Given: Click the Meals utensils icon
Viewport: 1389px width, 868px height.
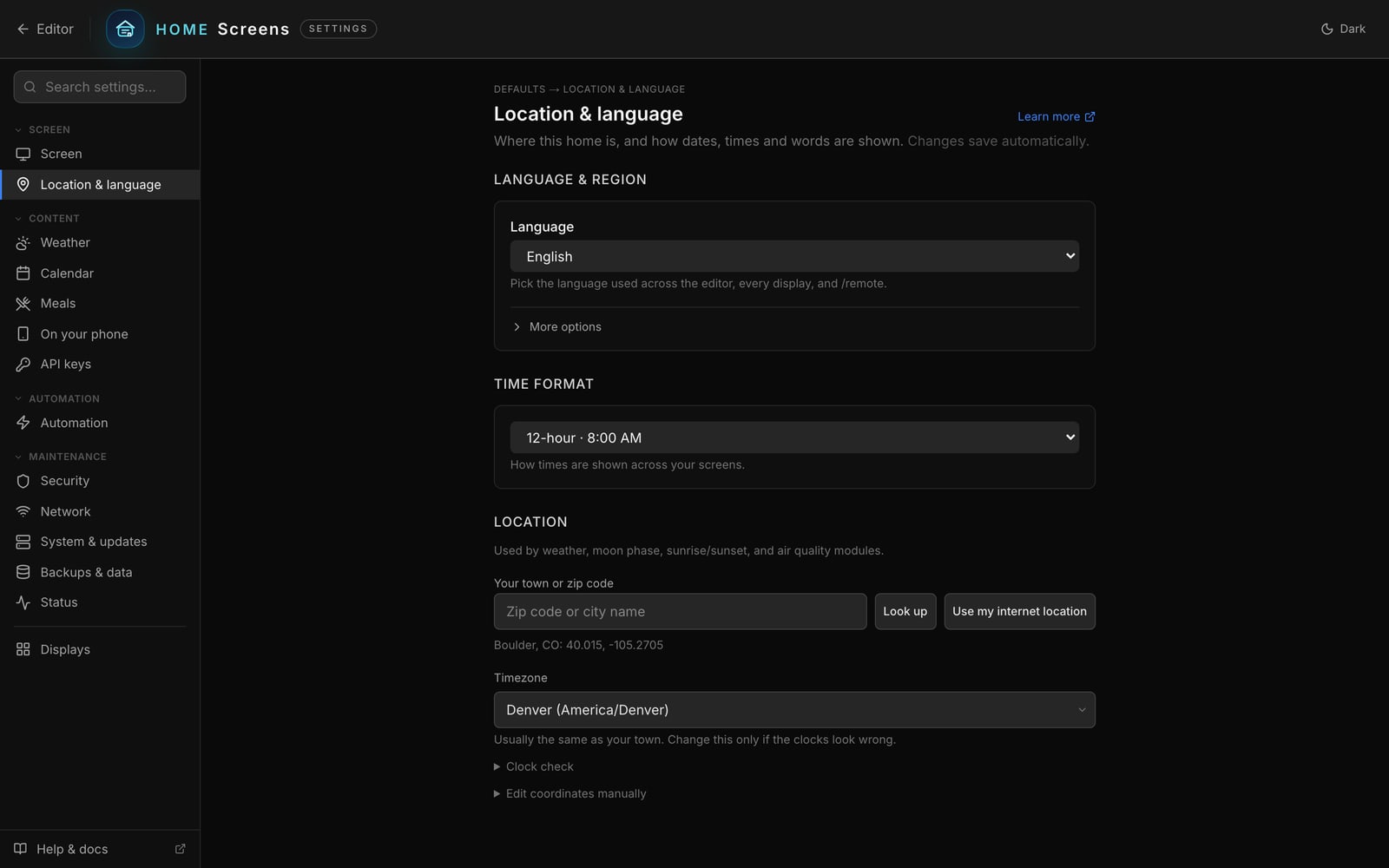Looking at the screenshot, I should 23,304.
